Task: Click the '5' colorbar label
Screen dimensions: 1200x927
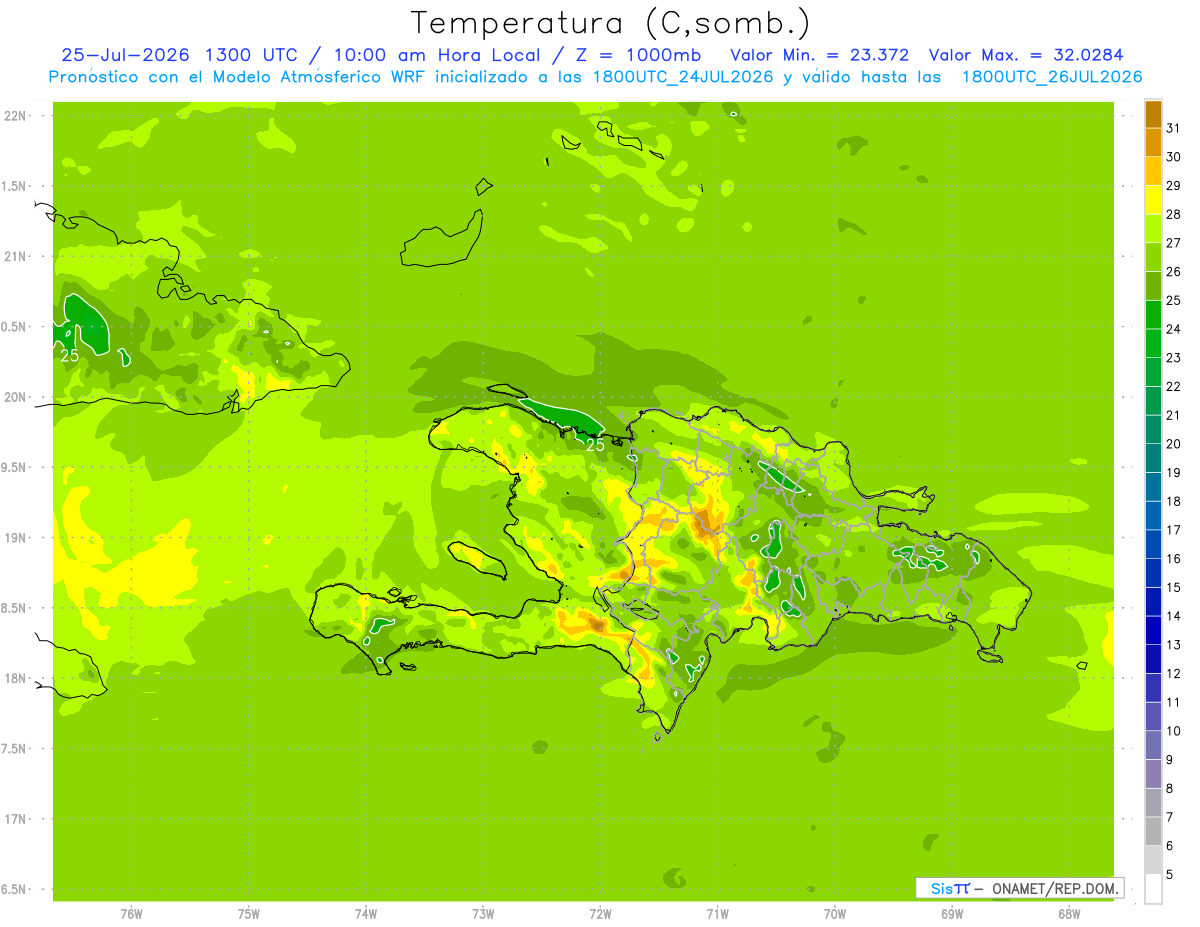Action: coord(1170,875)
